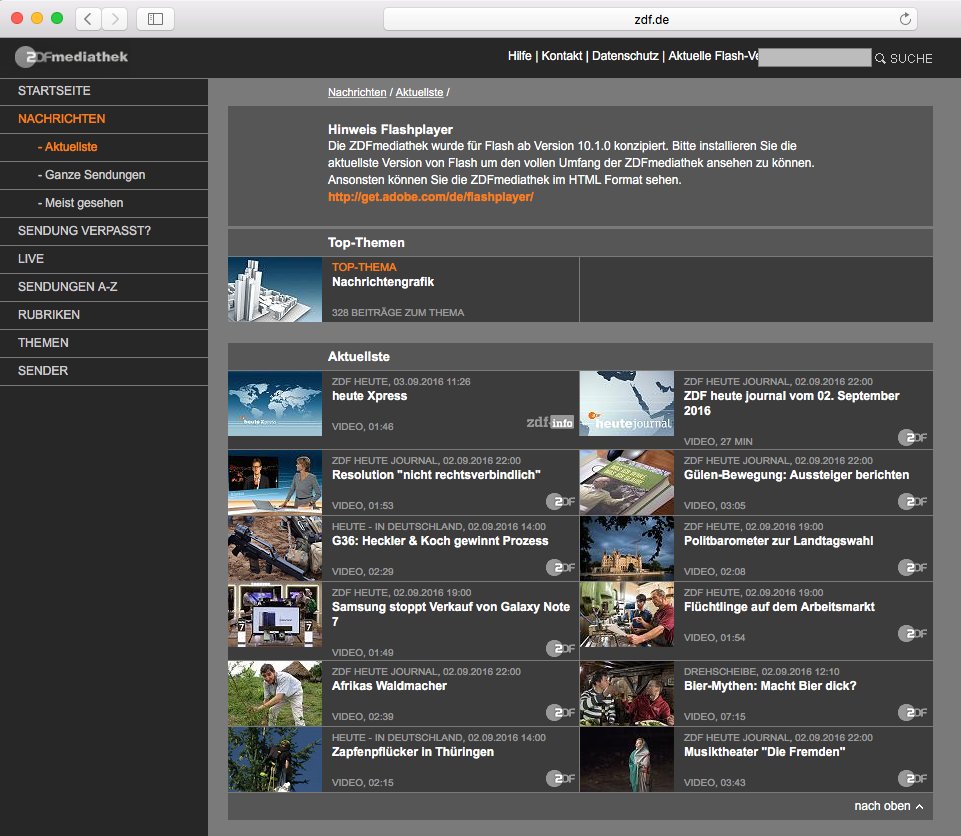Open 'ZDF heute journal vom 02. September 2016'
Screen dimensions: 961x836
pyautogui.click(x=791, y=403)
